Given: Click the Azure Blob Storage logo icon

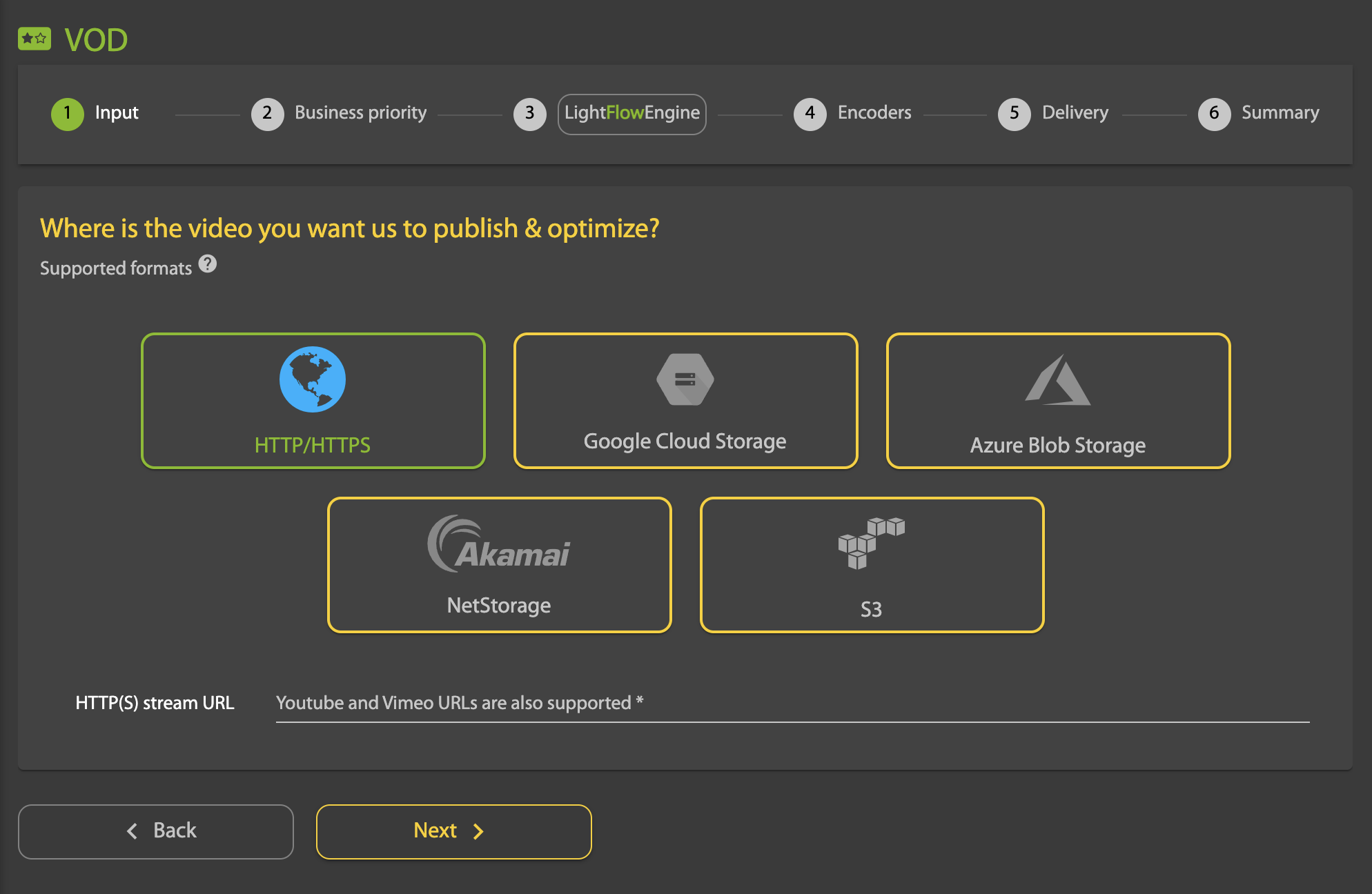Looking at the screenshot, I should [x=1057, y=380].
